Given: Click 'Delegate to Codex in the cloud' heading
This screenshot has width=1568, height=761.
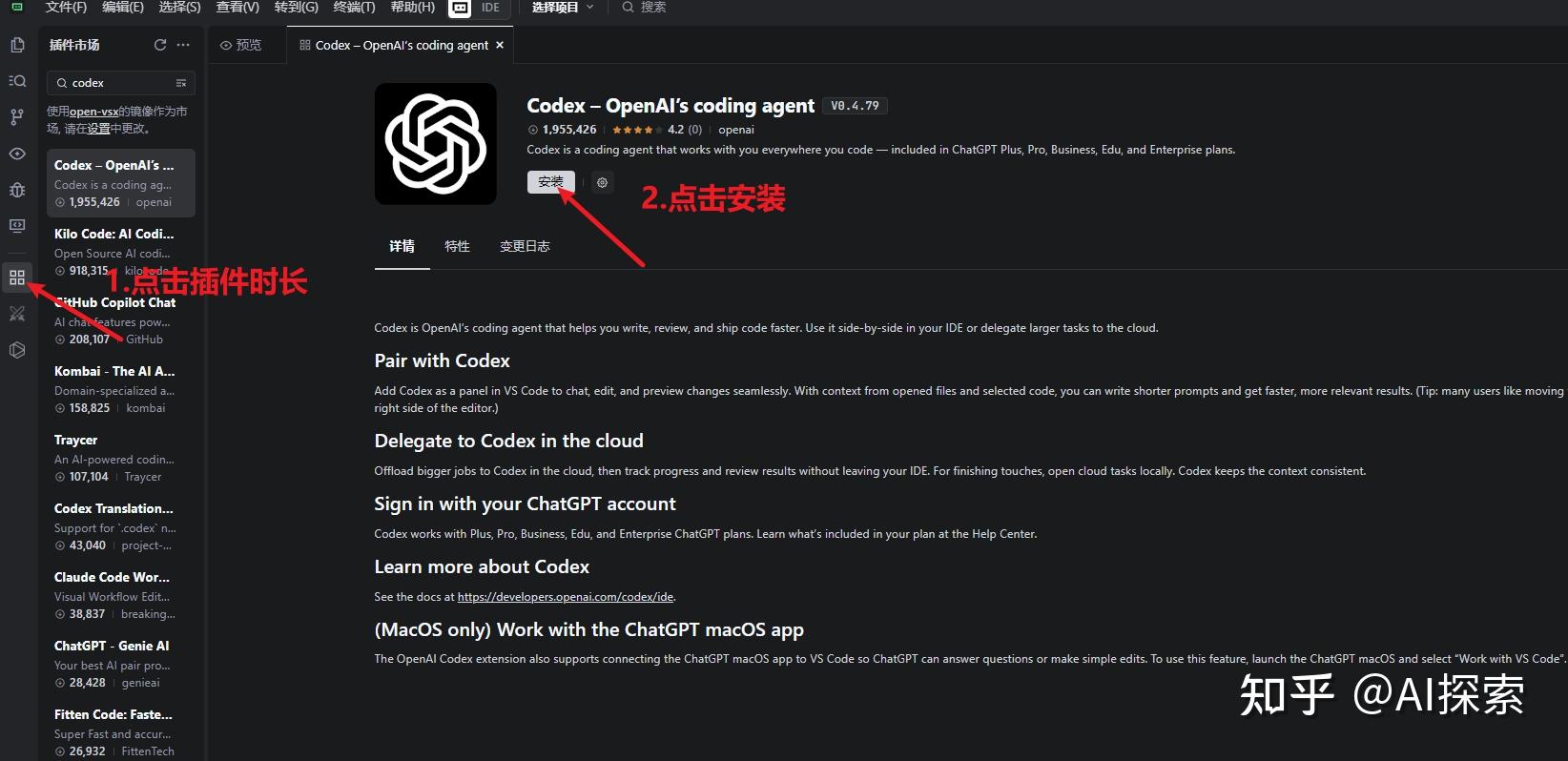Looking at the screenshot, I should click(508, 441).
